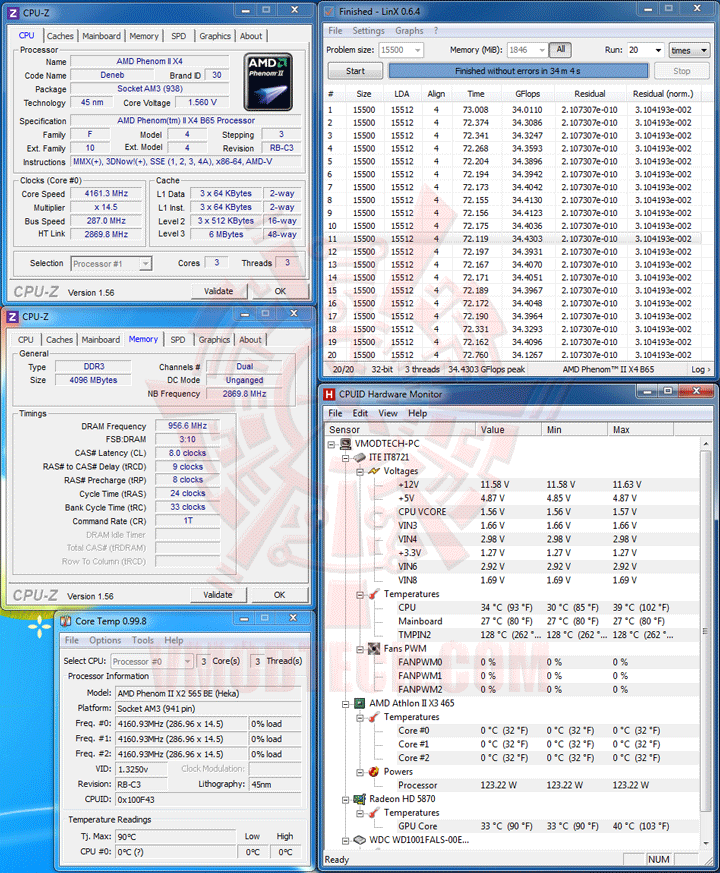Click the Tj. Max 90°C field
Viewport: 720px width, 873px height.
[x=177, y=837]
